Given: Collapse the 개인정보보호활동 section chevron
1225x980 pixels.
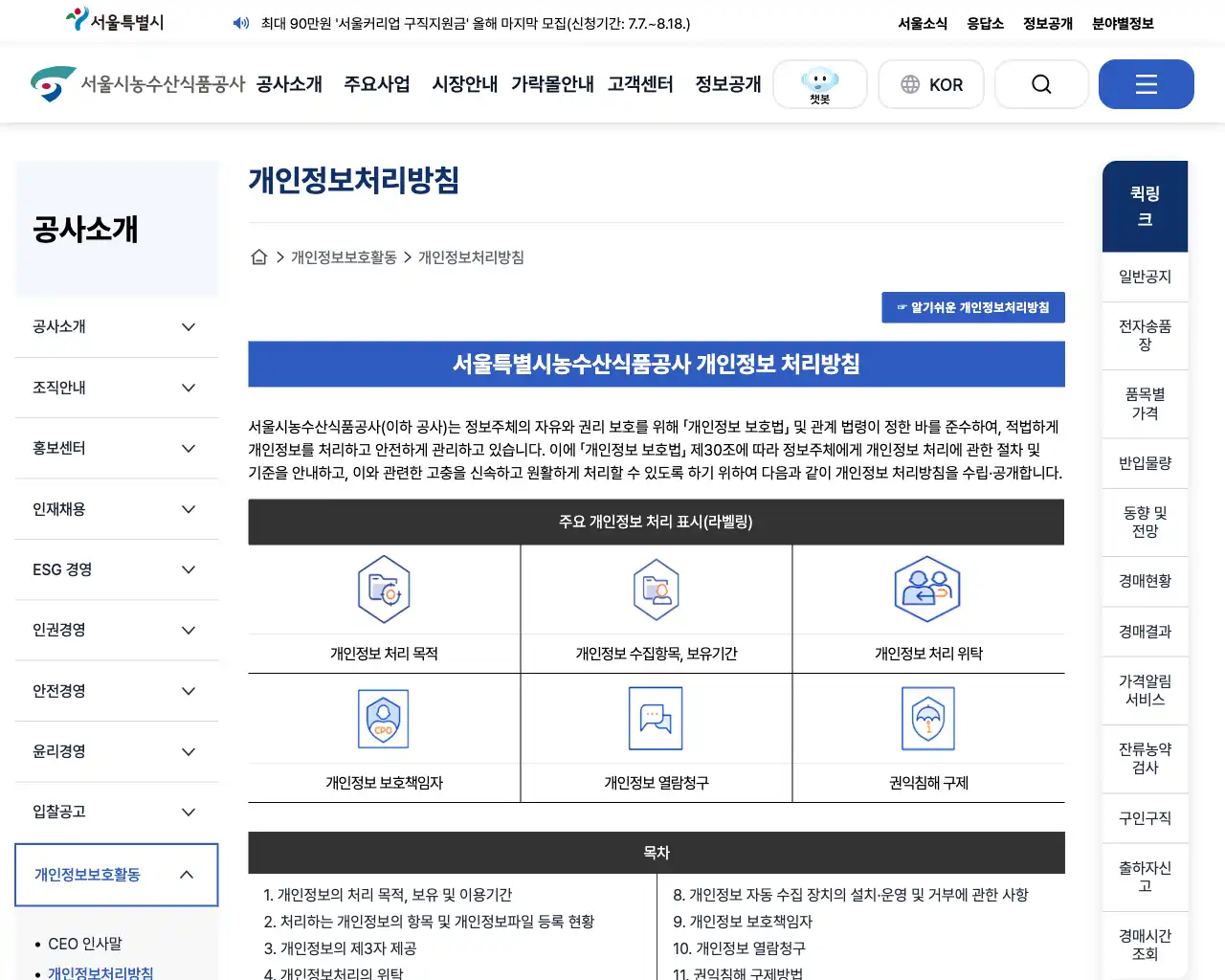Looking at the screenshot, I should pyautogui.click(x=187, y=875).
